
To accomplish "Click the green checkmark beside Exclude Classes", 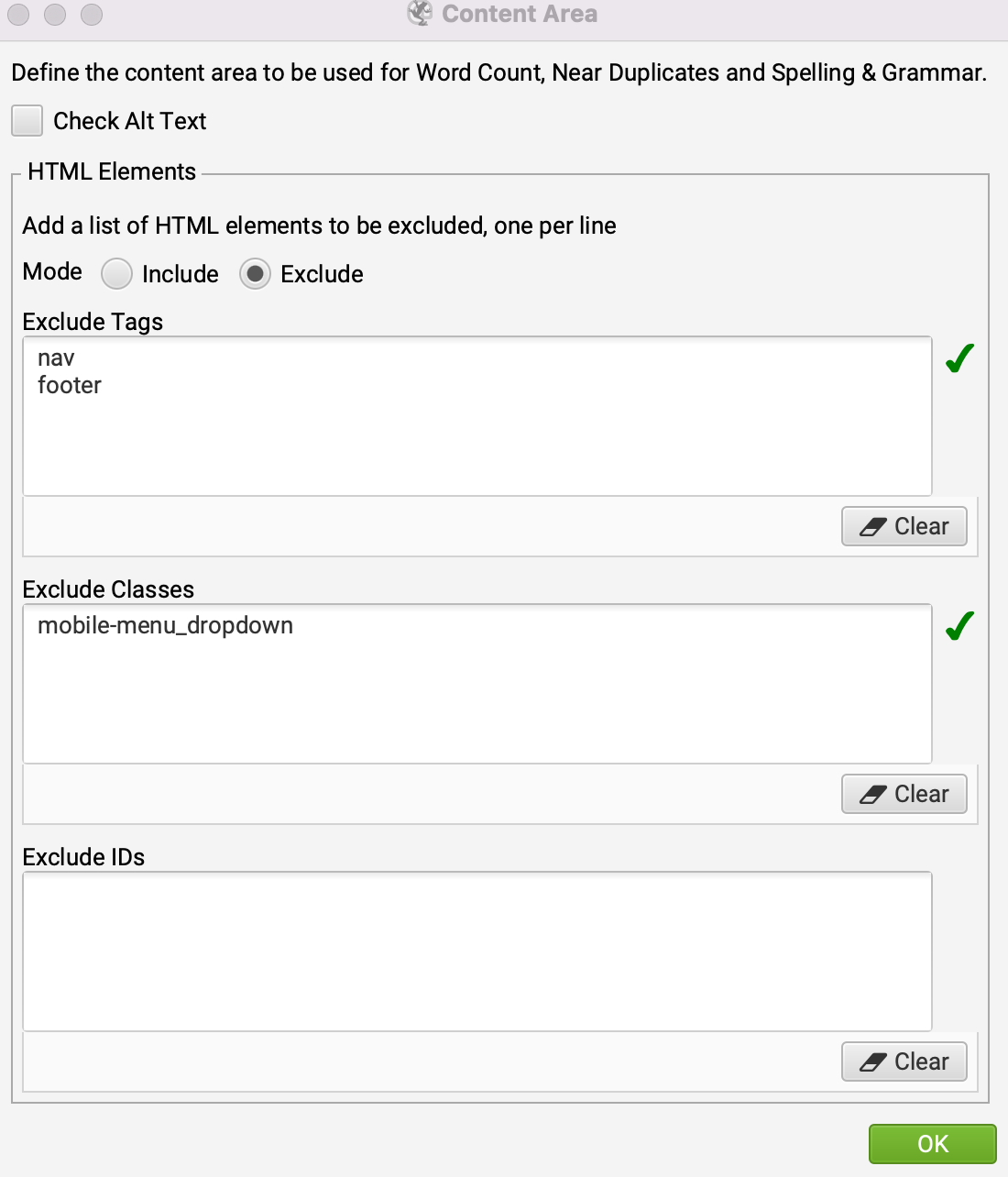I will tap(959, 626).
